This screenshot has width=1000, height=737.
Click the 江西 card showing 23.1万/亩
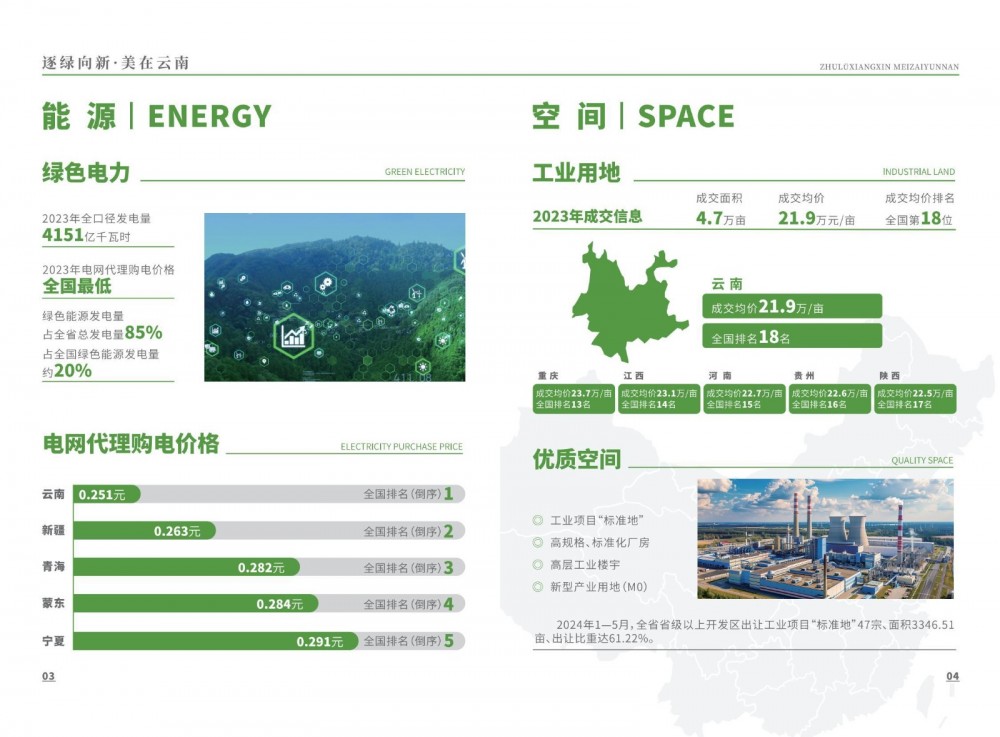point(659,398)
